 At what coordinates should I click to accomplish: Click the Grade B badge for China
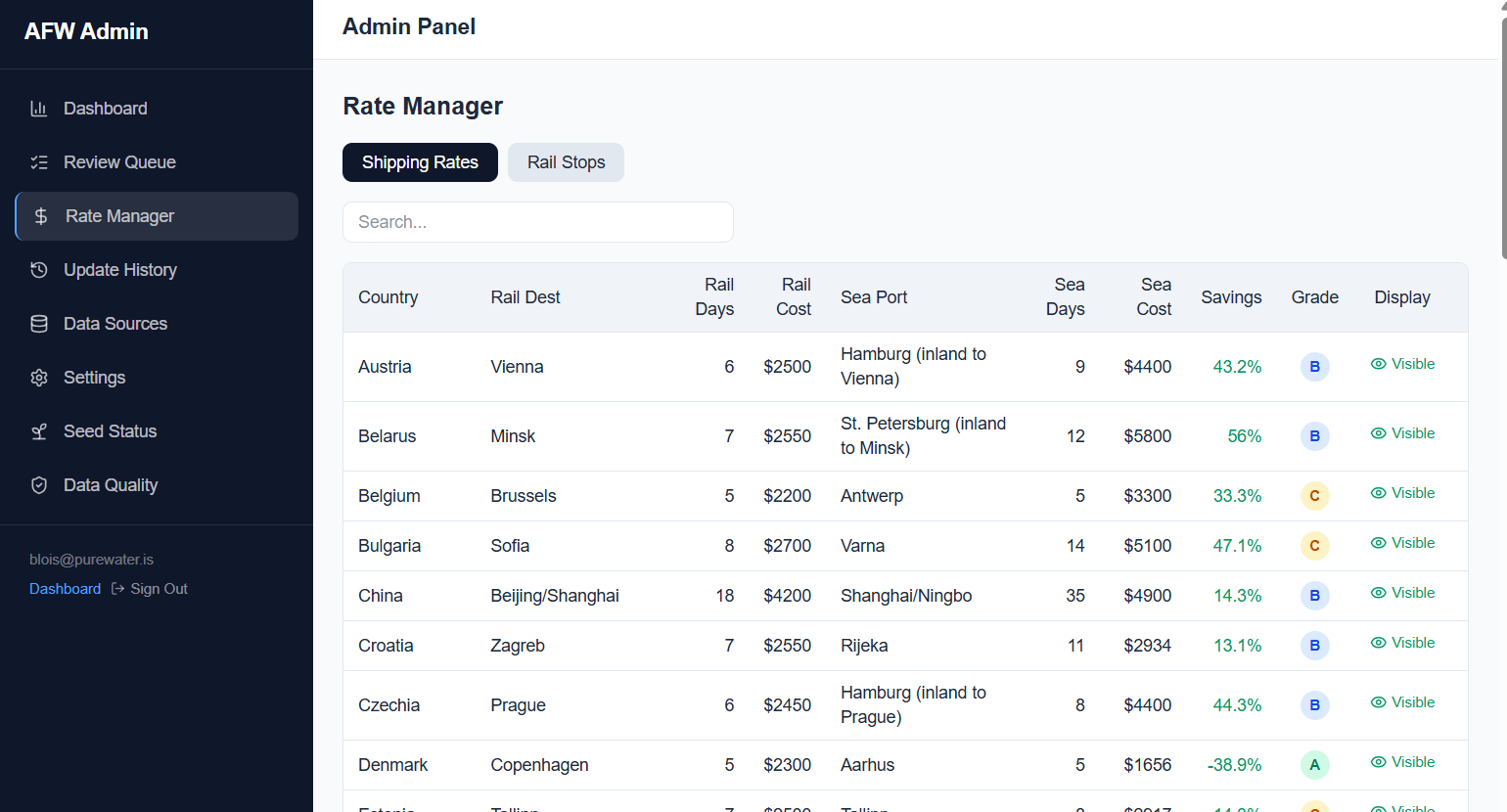[x=1314, y=595]
